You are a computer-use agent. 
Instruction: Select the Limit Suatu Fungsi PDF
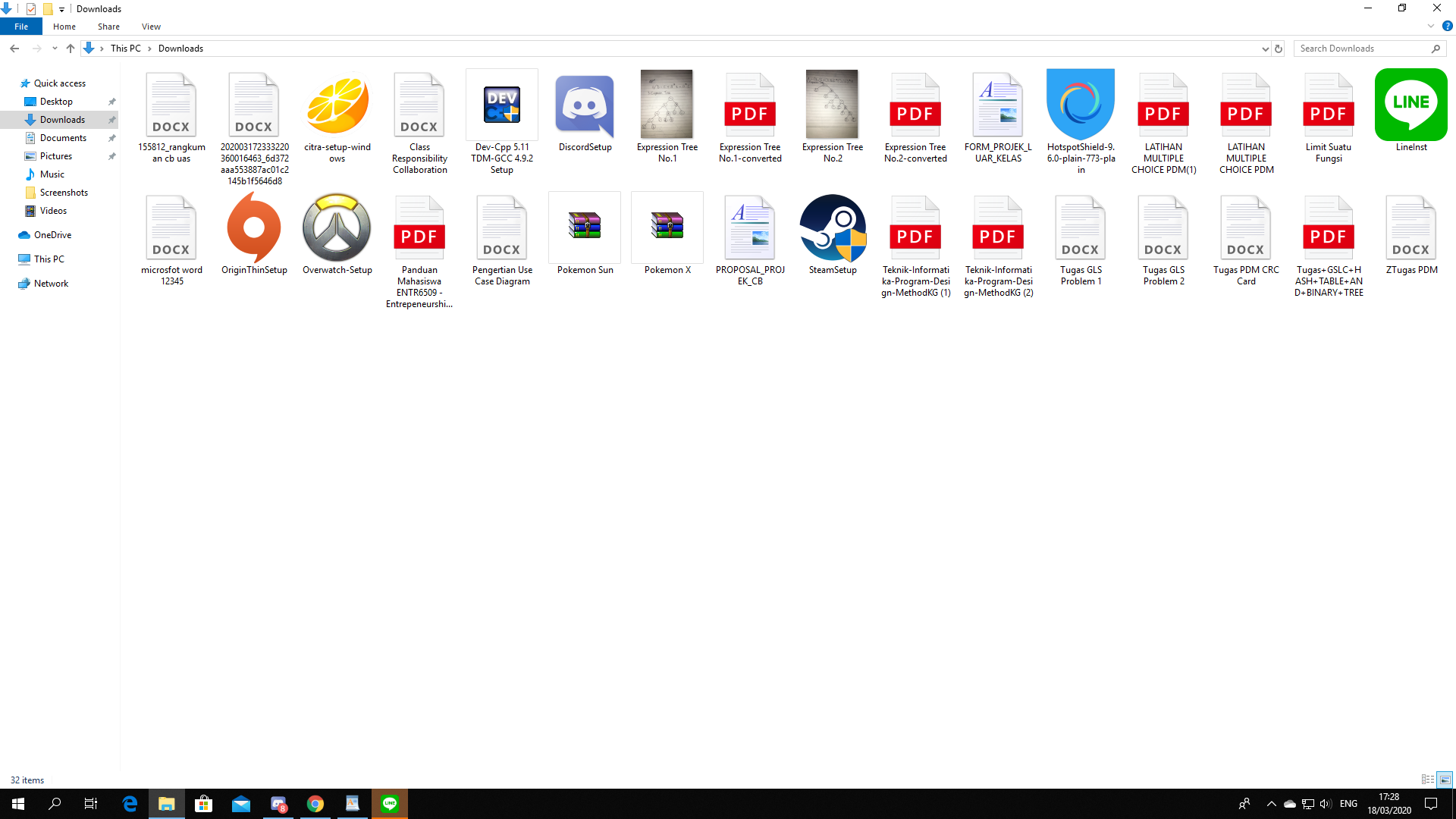(x=1329, y=117)
